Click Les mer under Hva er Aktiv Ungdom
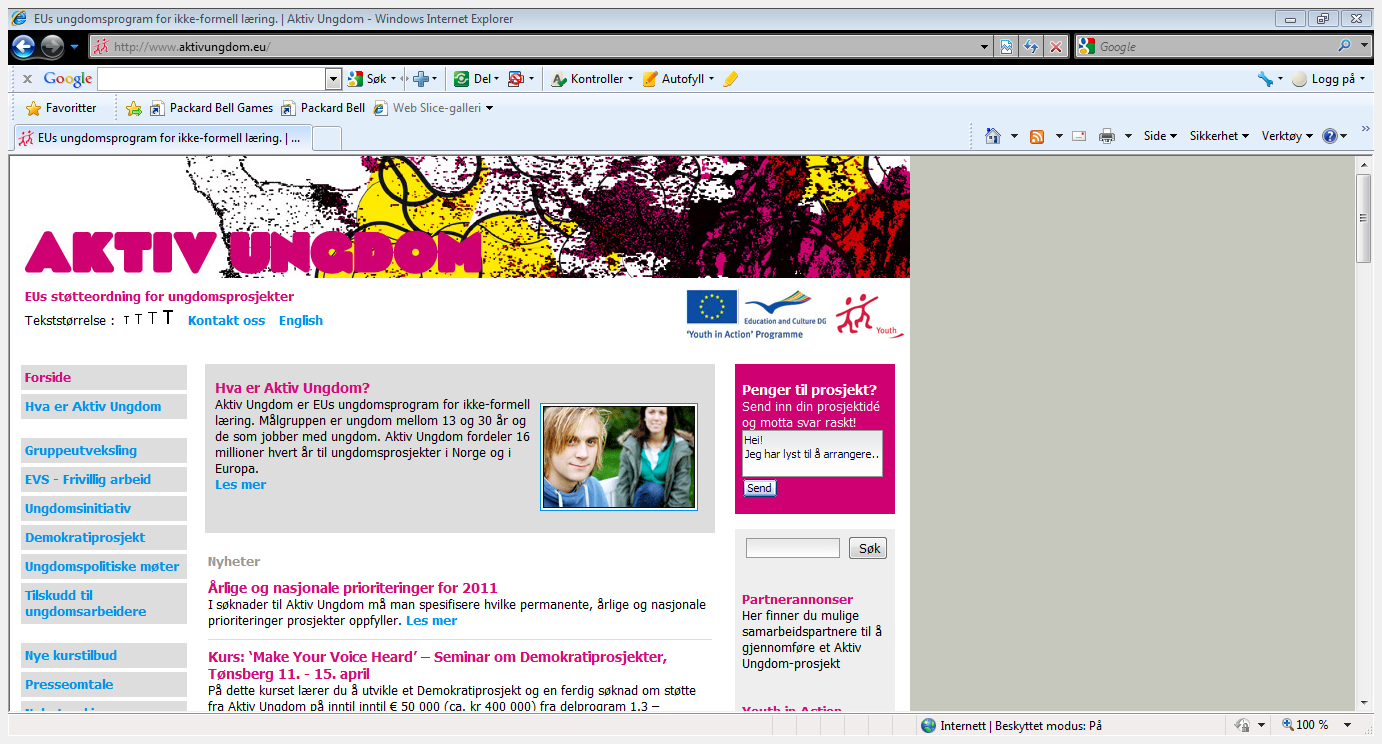Image resolution: width=1382 pixels, height=744 pixels. pyautogui.click(x=241, y=485)
